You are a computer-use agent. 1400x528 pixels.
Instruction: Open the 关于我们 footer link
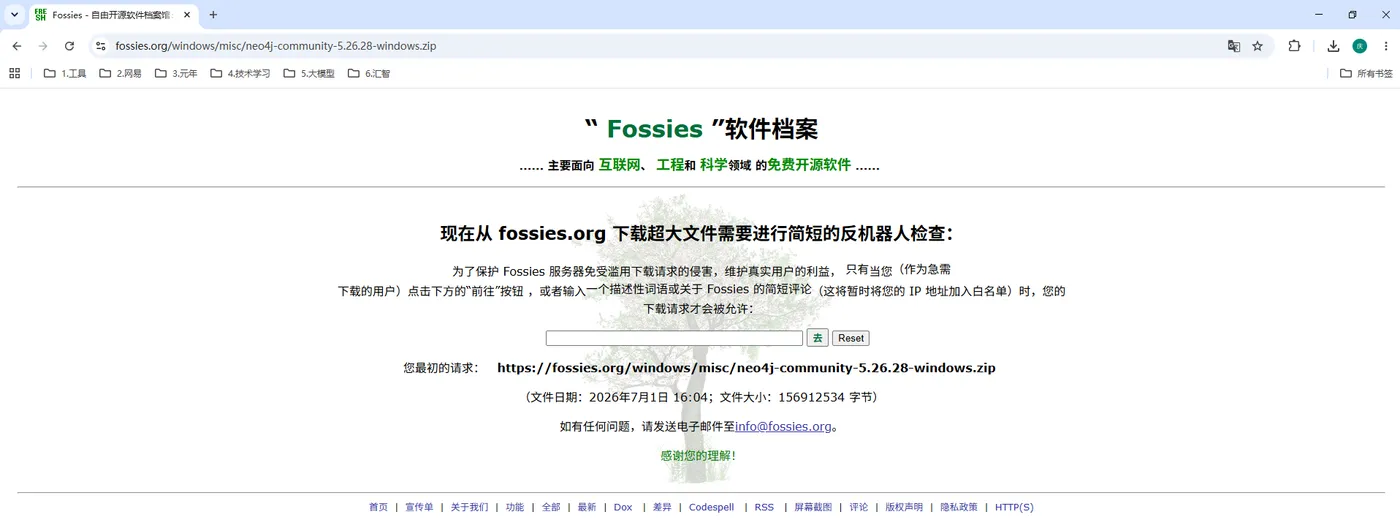pos(469,507)
